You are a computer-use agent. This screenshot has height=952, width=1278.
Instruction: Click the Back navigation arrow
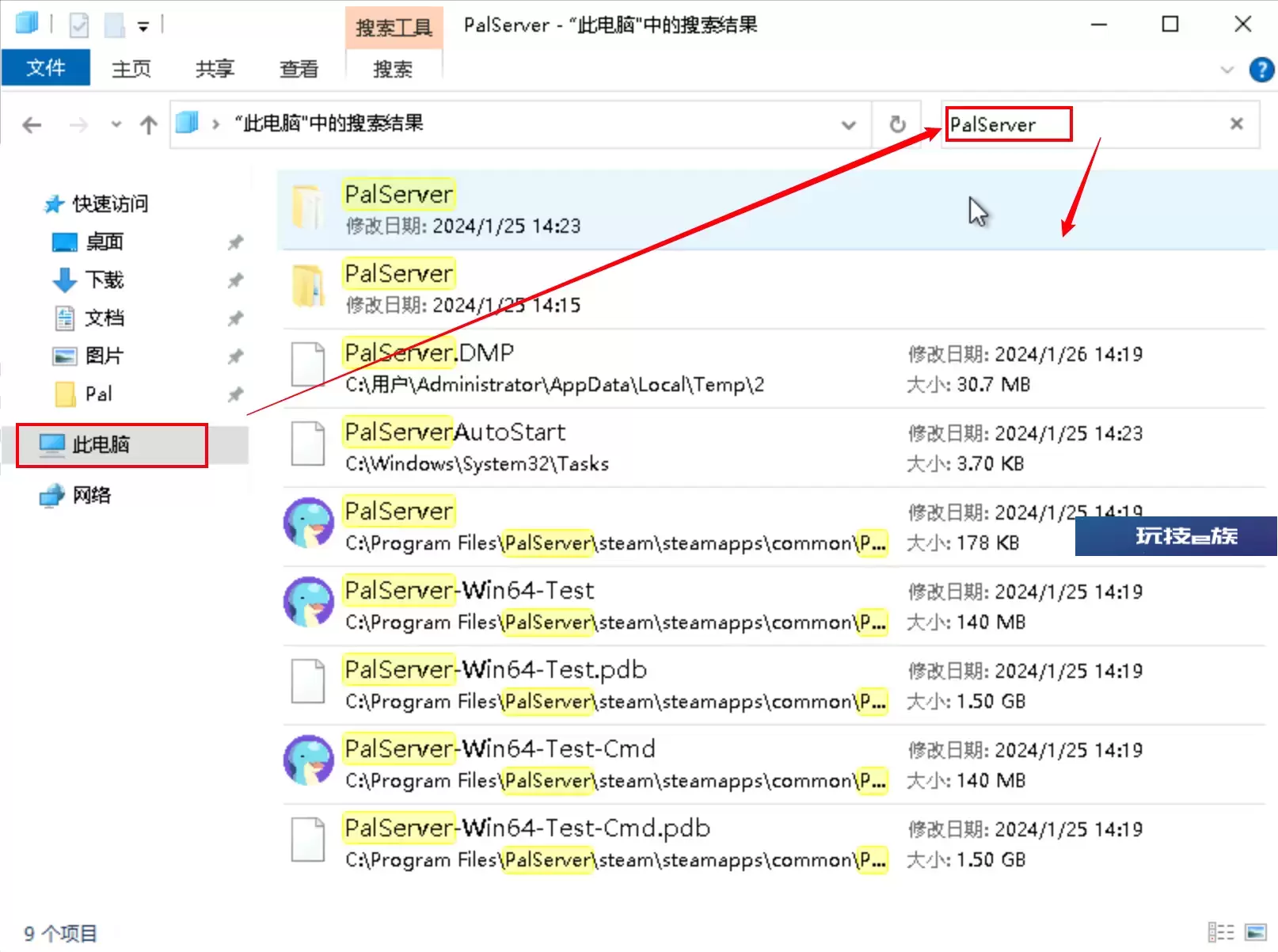[x=32, y=124]
